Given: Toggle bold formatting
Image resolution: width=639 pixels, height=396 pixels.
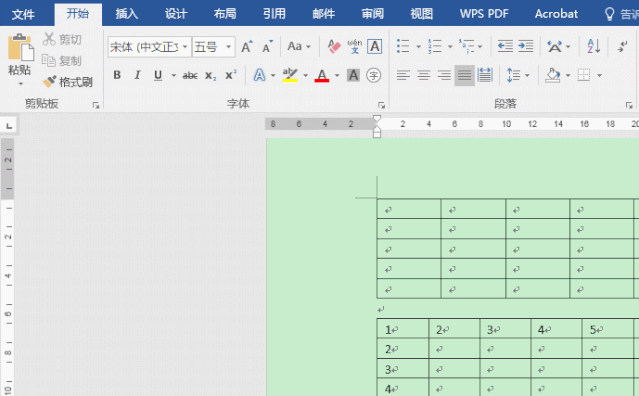Looking at the screenshot, I should pos(117,75).
